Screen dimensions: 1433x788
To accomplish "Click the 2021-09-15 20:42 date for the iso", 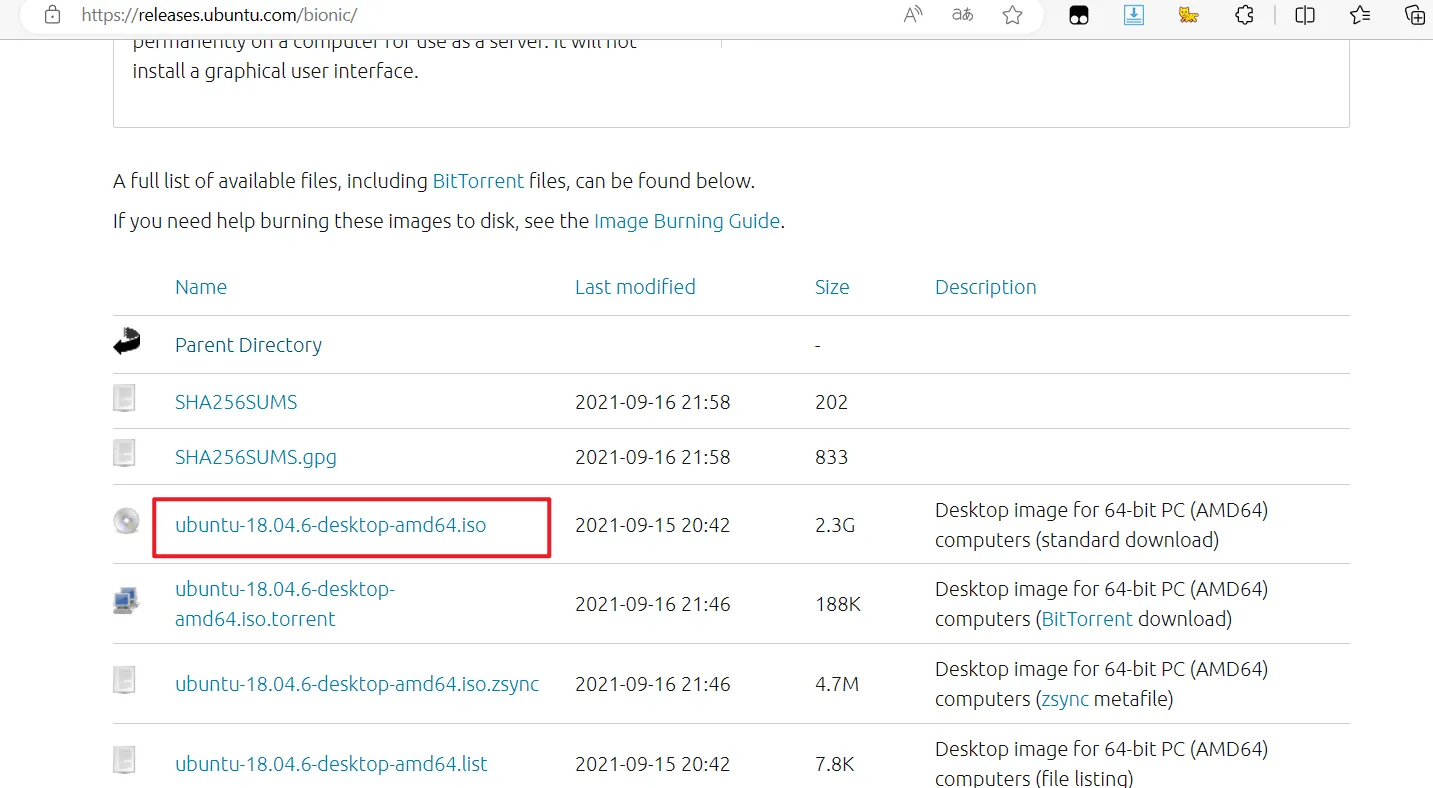I will pos(653,525).
